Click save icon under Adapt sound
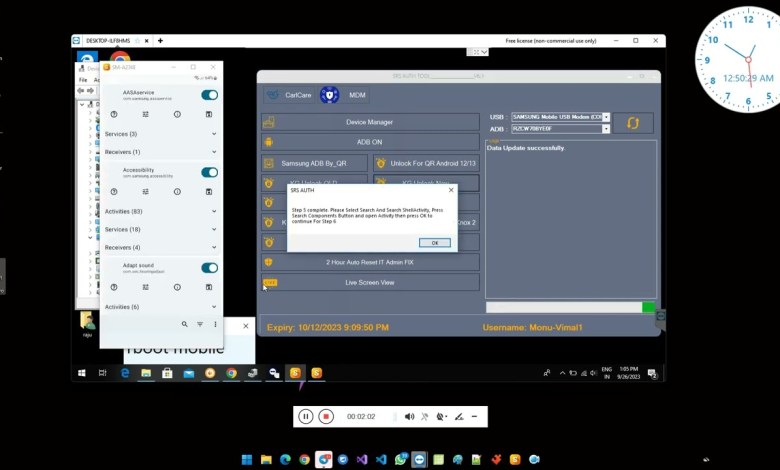780x470 pixels. coord(209,287)
